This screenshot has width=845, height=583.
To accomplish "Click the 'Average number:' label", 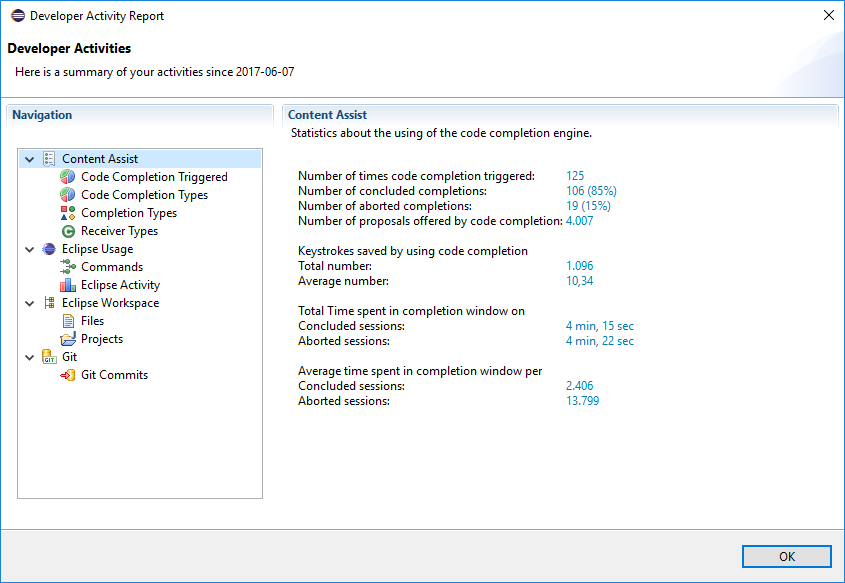I will 343,281.
